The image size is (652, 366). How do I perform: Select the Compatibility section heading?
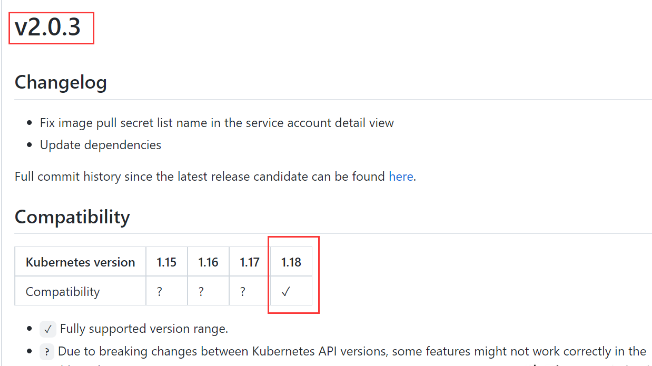point(72,217)
